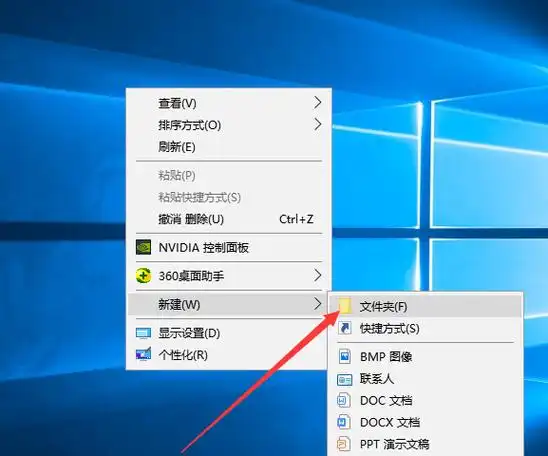Create a new DOCX 文档

coord(425,422)
